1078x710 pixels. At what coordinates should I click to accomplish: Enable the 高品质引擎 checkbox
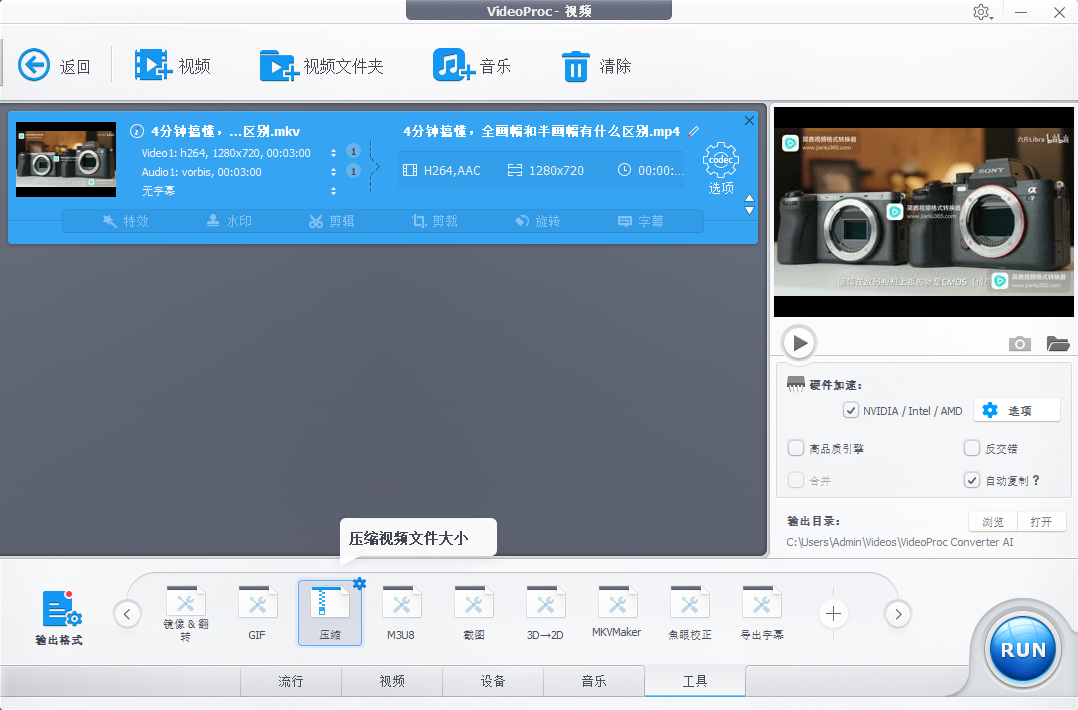(x=795, y=448)
